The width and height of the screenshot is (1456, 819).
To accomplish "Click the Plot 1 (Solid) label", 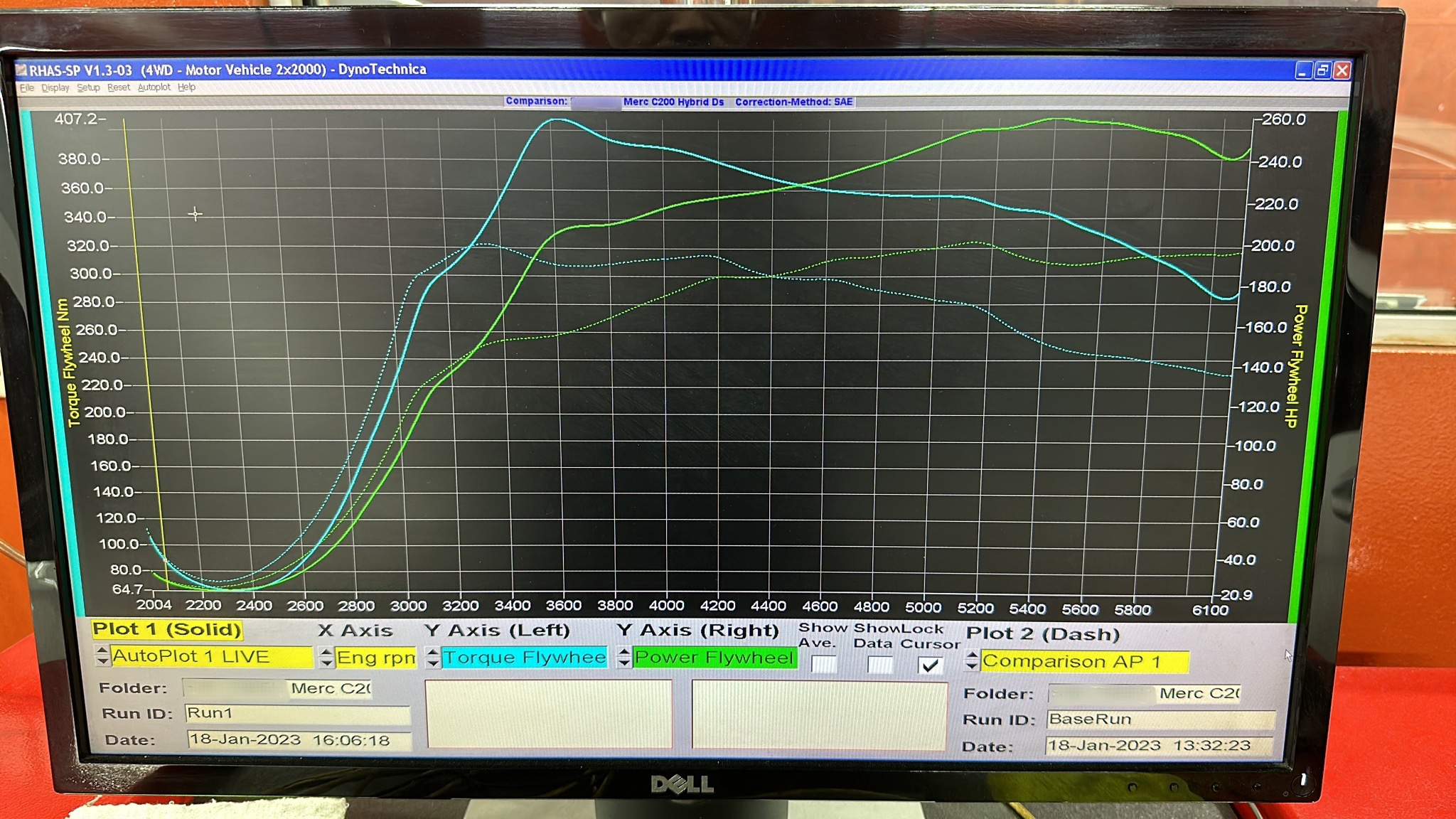I will coord(167,630).
